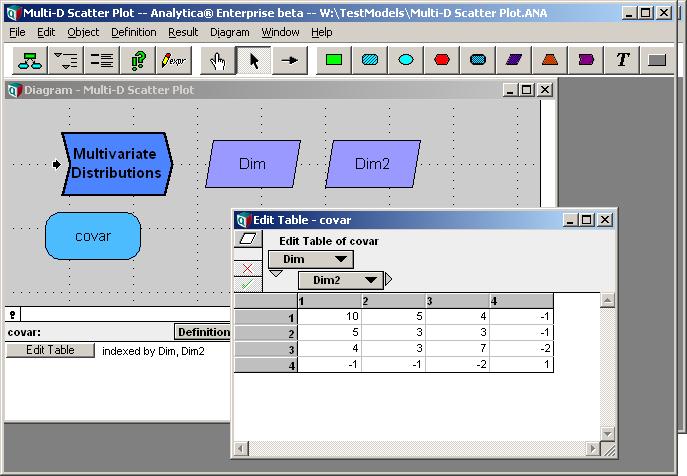Pick the red hexagon objective node
The height and width of the screenshot is (476, 687).
click(x=442, y=60)
